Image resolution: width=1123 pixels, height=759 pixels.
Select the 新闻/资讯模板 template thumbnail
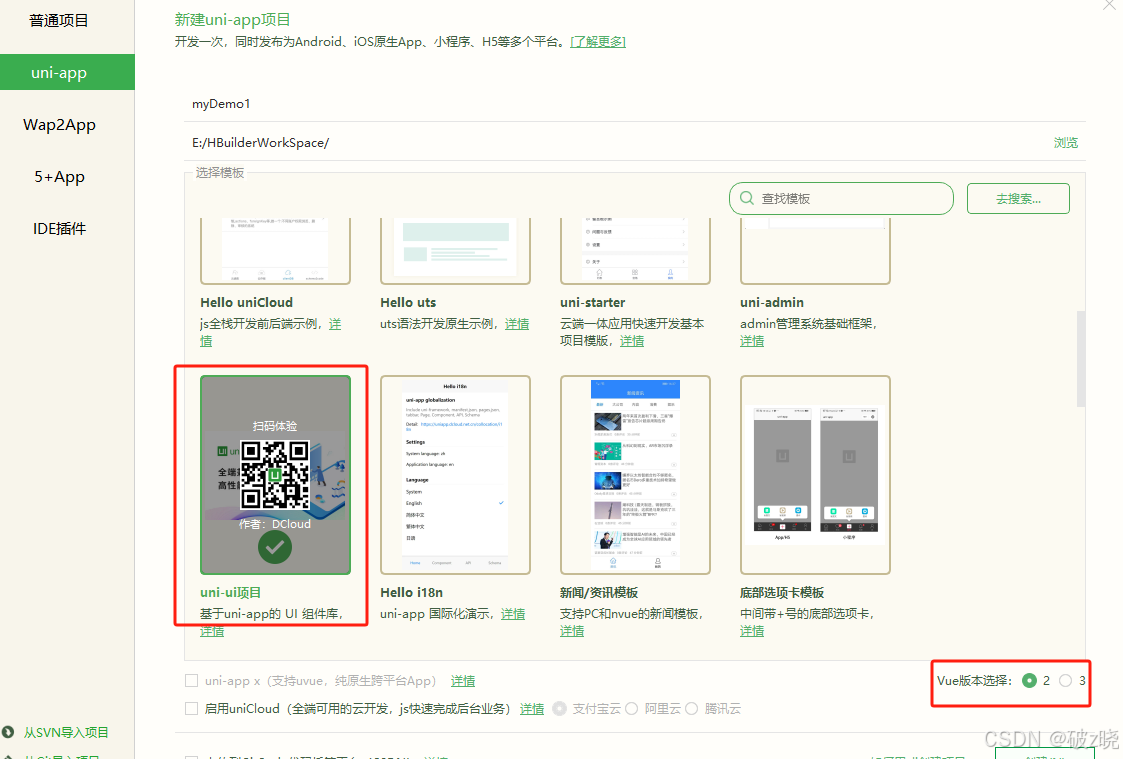[635, 475]
